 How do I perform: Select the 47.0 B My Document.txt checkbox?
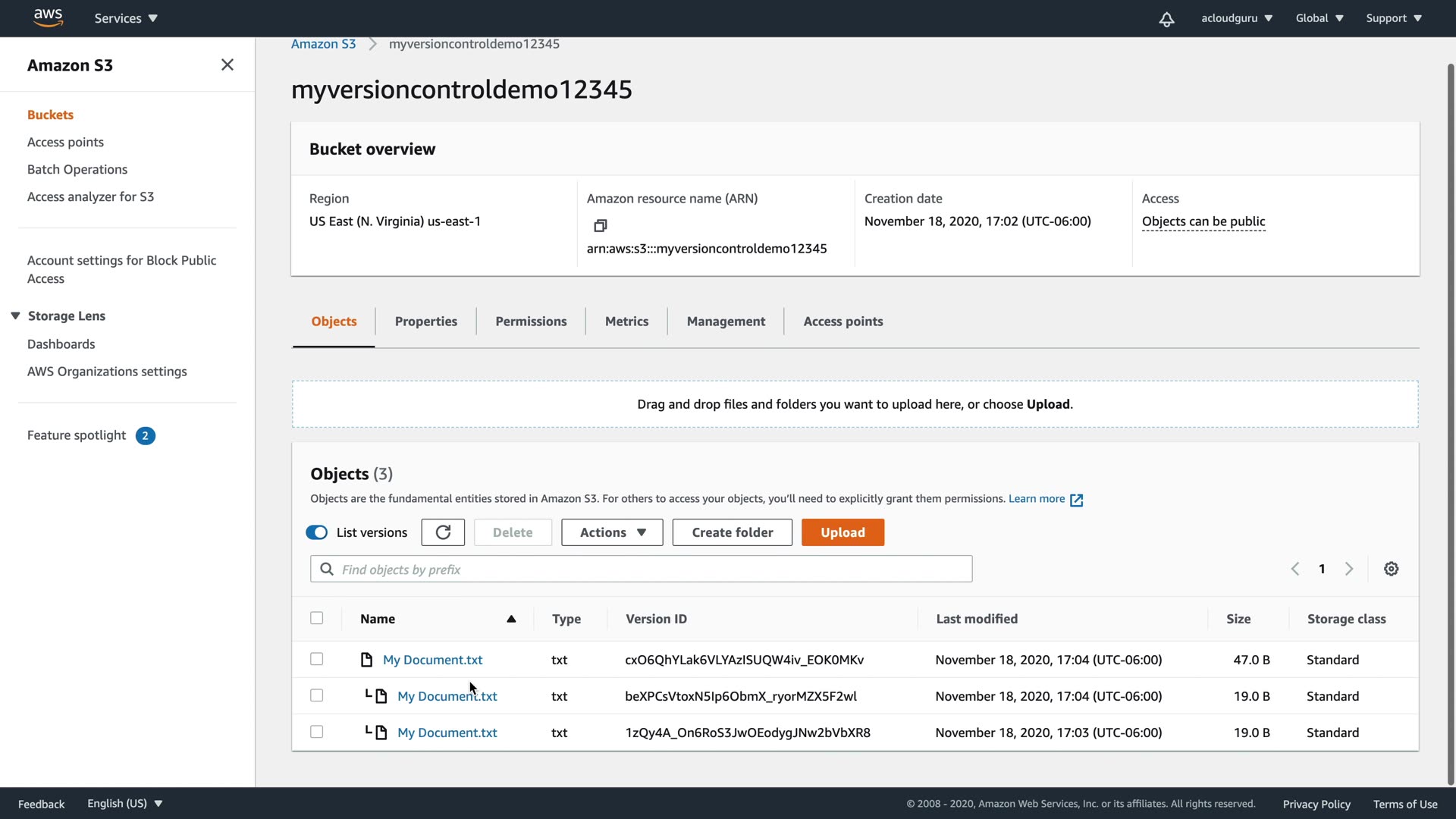317,659
